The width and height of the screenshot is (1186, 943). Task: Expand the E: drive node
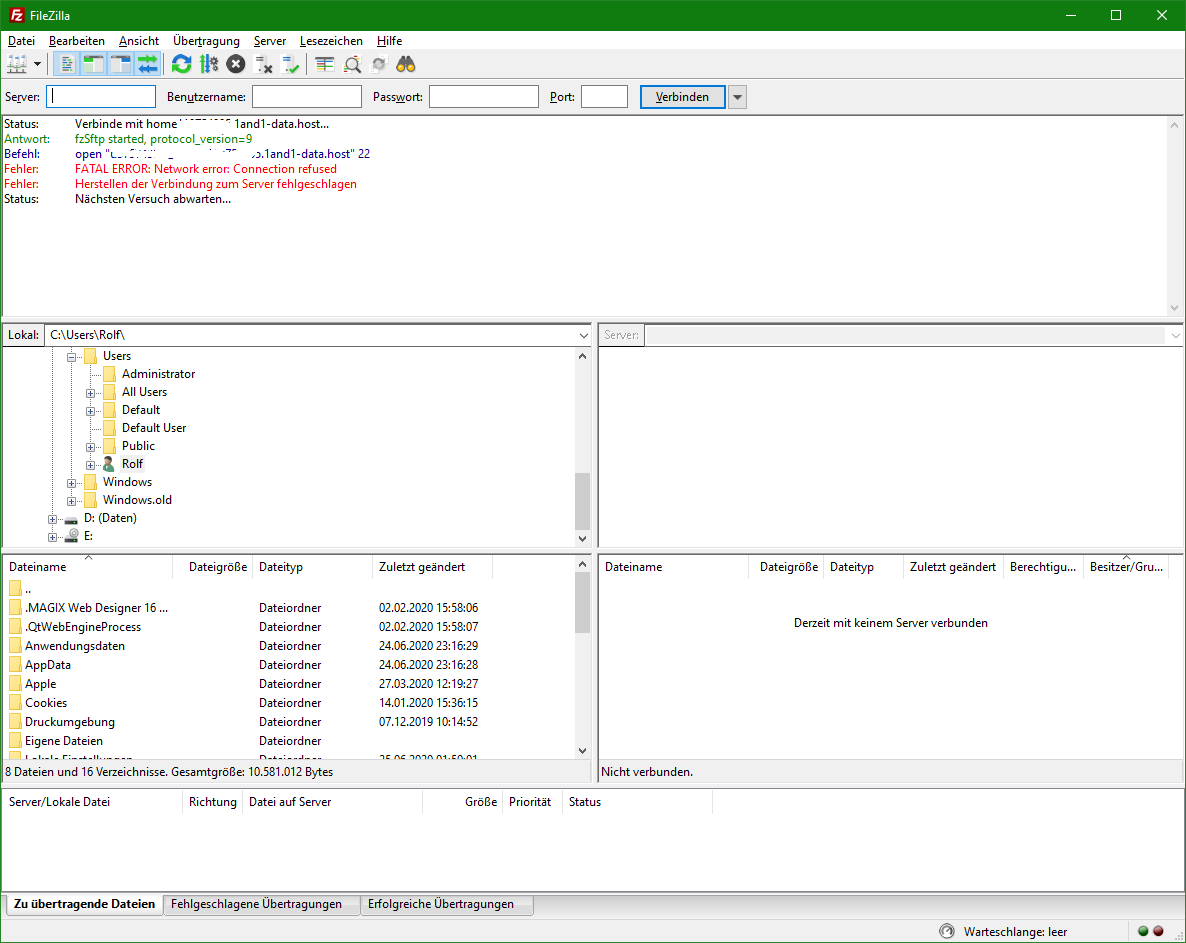click(52, 537)
